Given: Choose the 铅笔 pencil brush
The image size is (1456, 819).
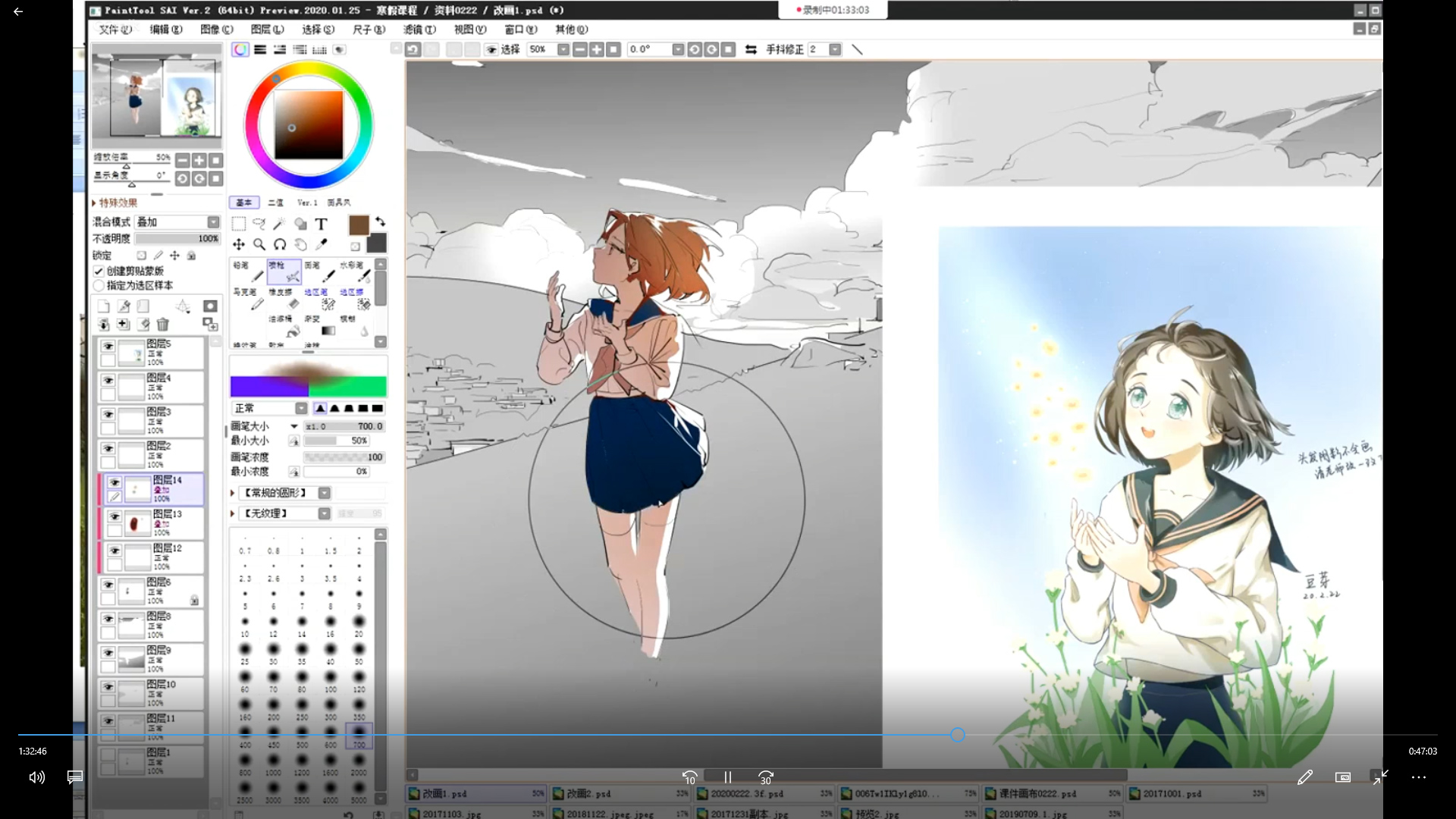Looking at the screenshot, I should [248, 271].
